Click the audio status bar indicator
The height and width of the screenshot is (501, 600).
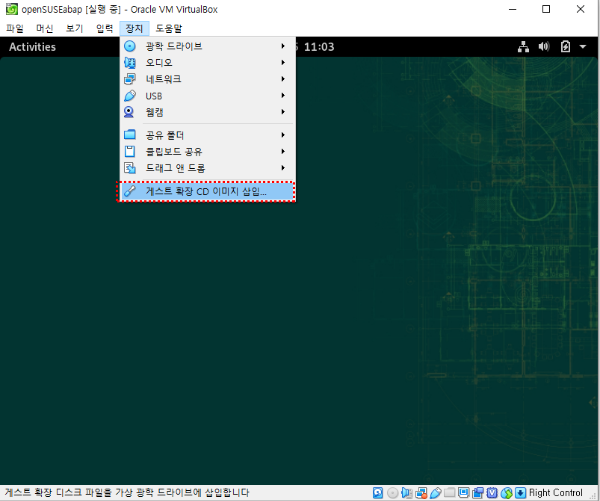tap(407, 493)
